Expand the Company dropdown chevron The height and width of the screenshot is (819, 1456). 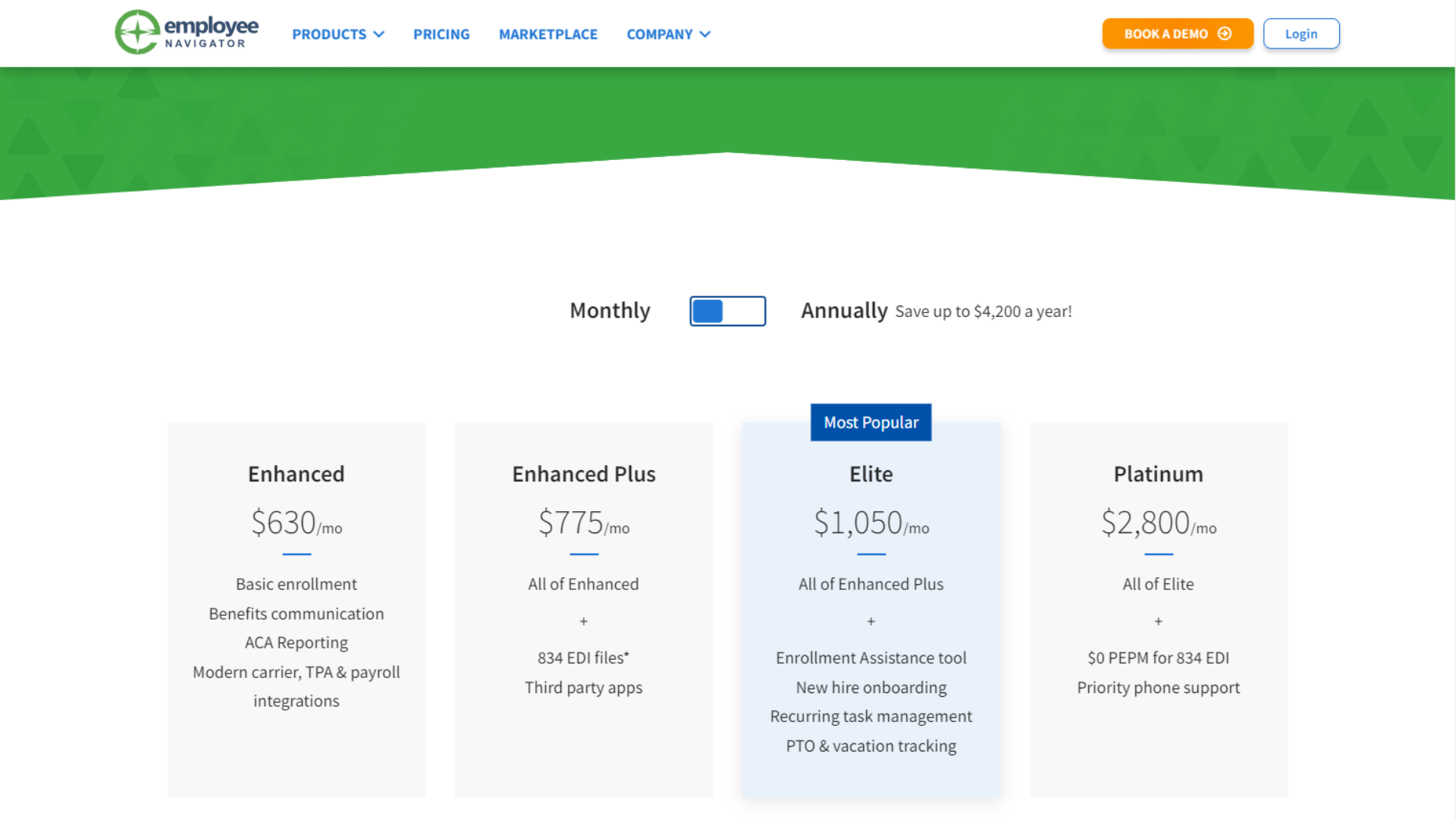[705, 34]
